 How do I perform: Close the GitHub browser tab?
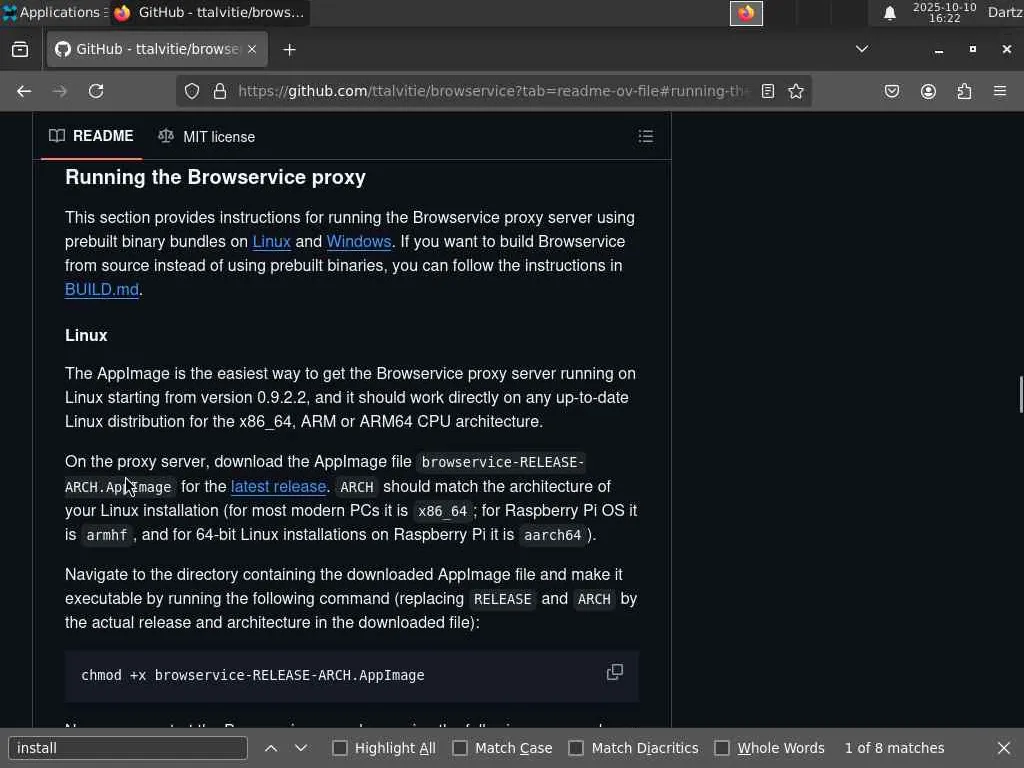(252, 50)
